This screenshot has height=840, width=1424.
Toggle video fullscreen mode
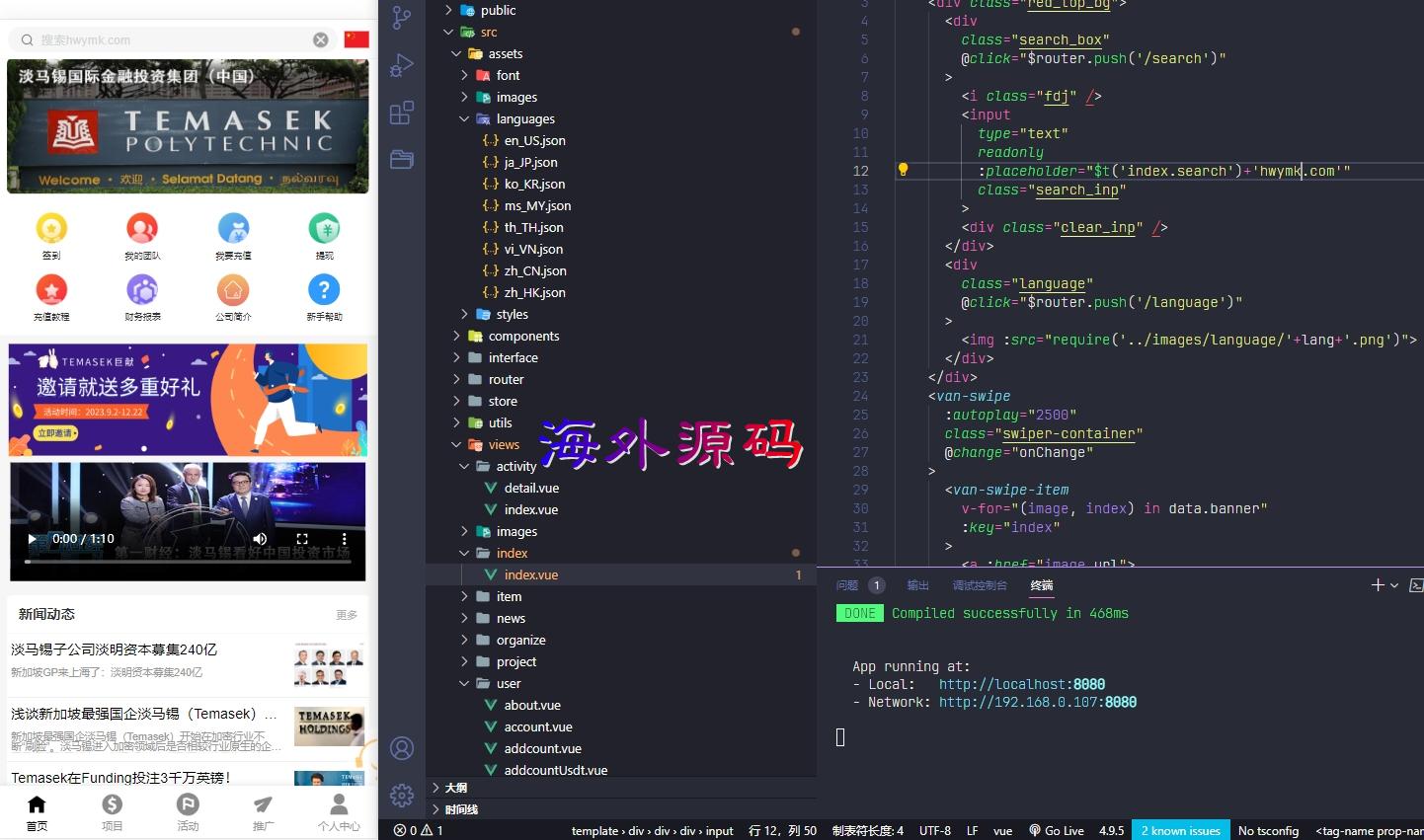(302, 539)
